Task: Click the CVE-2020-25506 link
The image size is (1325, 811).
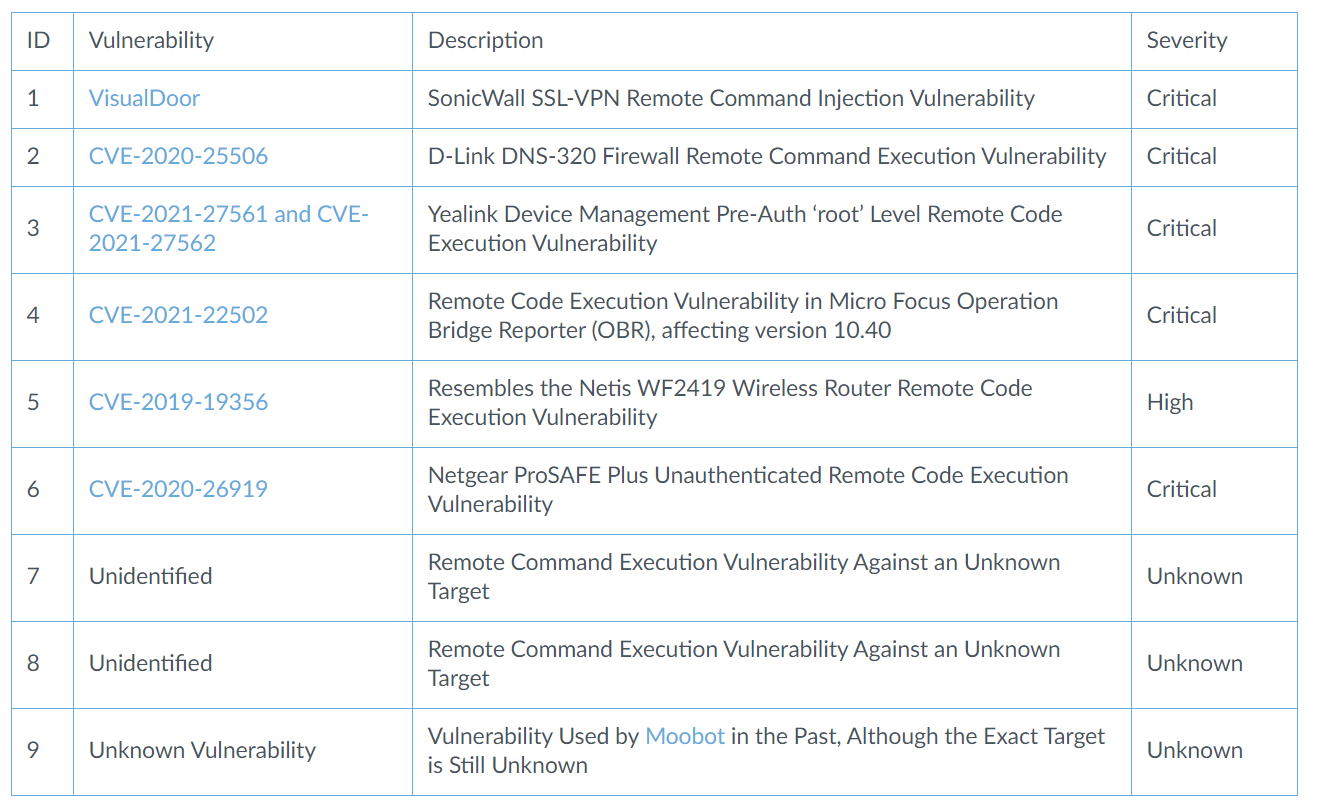Action: click(x=178, y=156)
